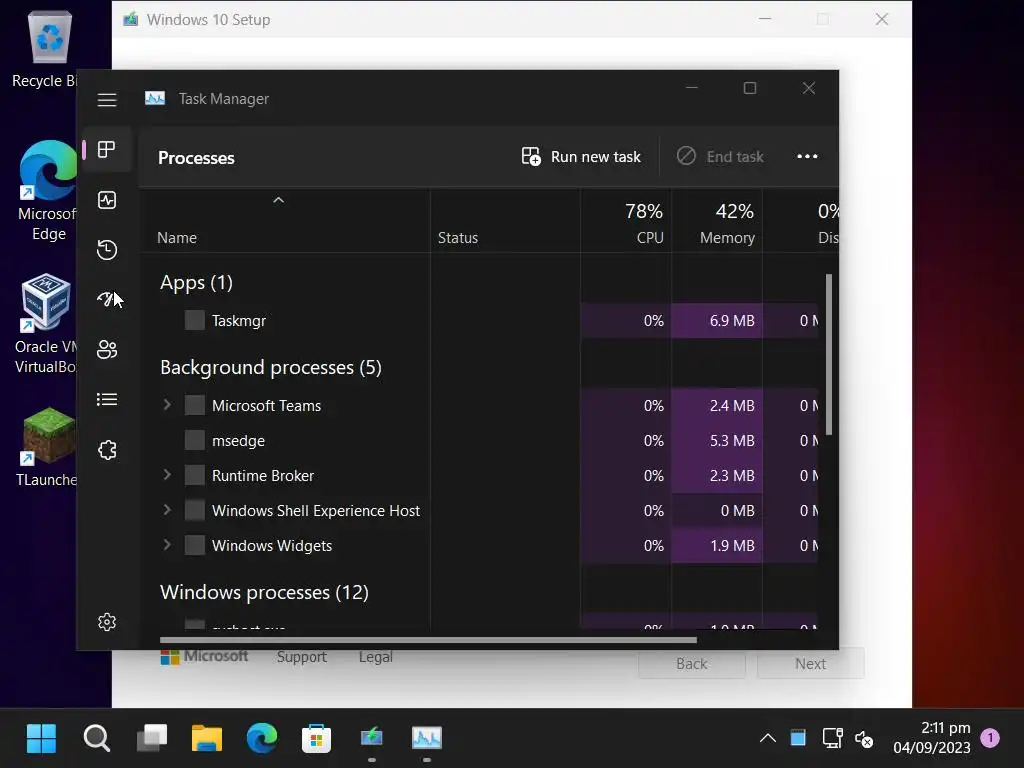The width and height of the screenshot is (1024, 768).
Task: Open TLauncher desktop shortcut
Action: point(47,447)
